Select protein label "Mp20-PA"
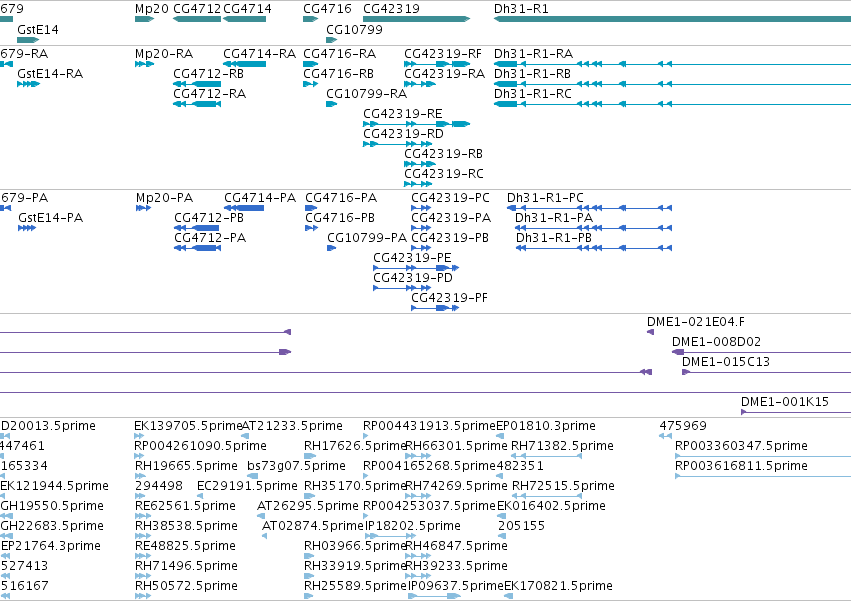The height and width of the screenshot is (601, 851). pos(164,198)
